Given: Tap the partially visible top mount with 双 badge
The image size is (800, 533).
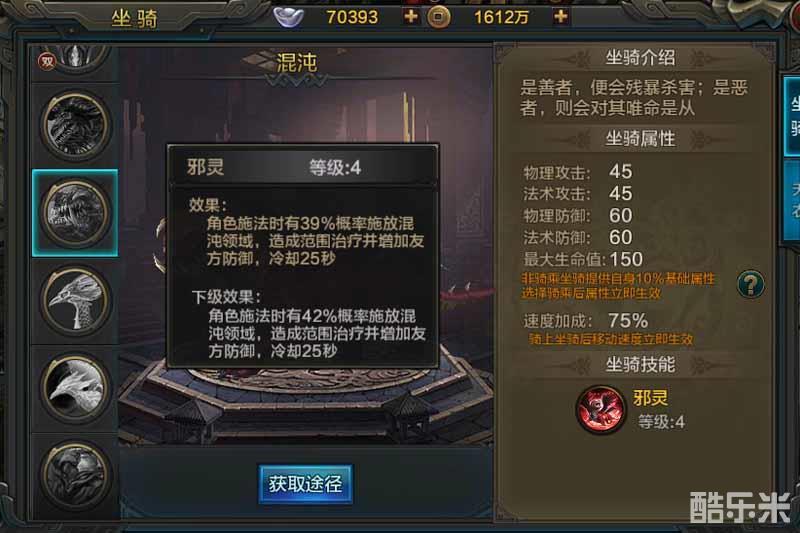Looking at the screenshot, I should point(76,60).
